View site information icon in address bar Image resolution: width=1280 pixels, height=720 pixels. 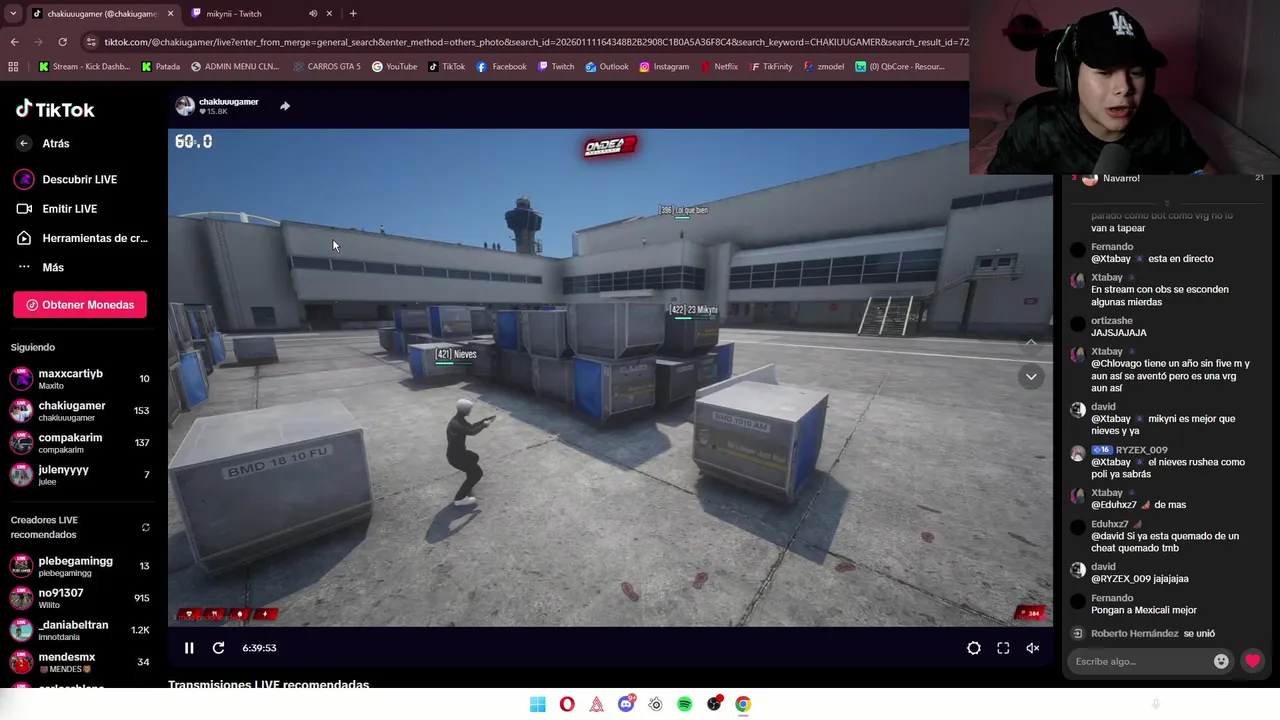click(92, 42)
